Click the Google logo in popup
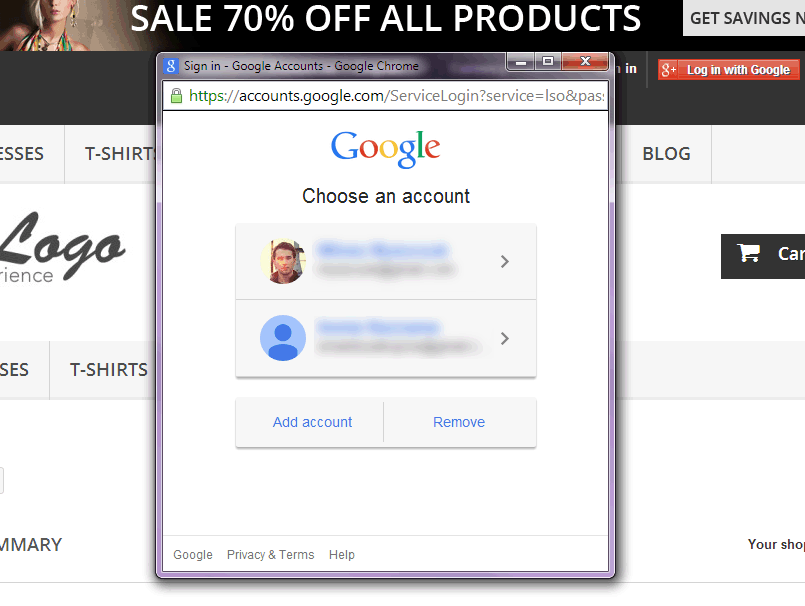 386,149
